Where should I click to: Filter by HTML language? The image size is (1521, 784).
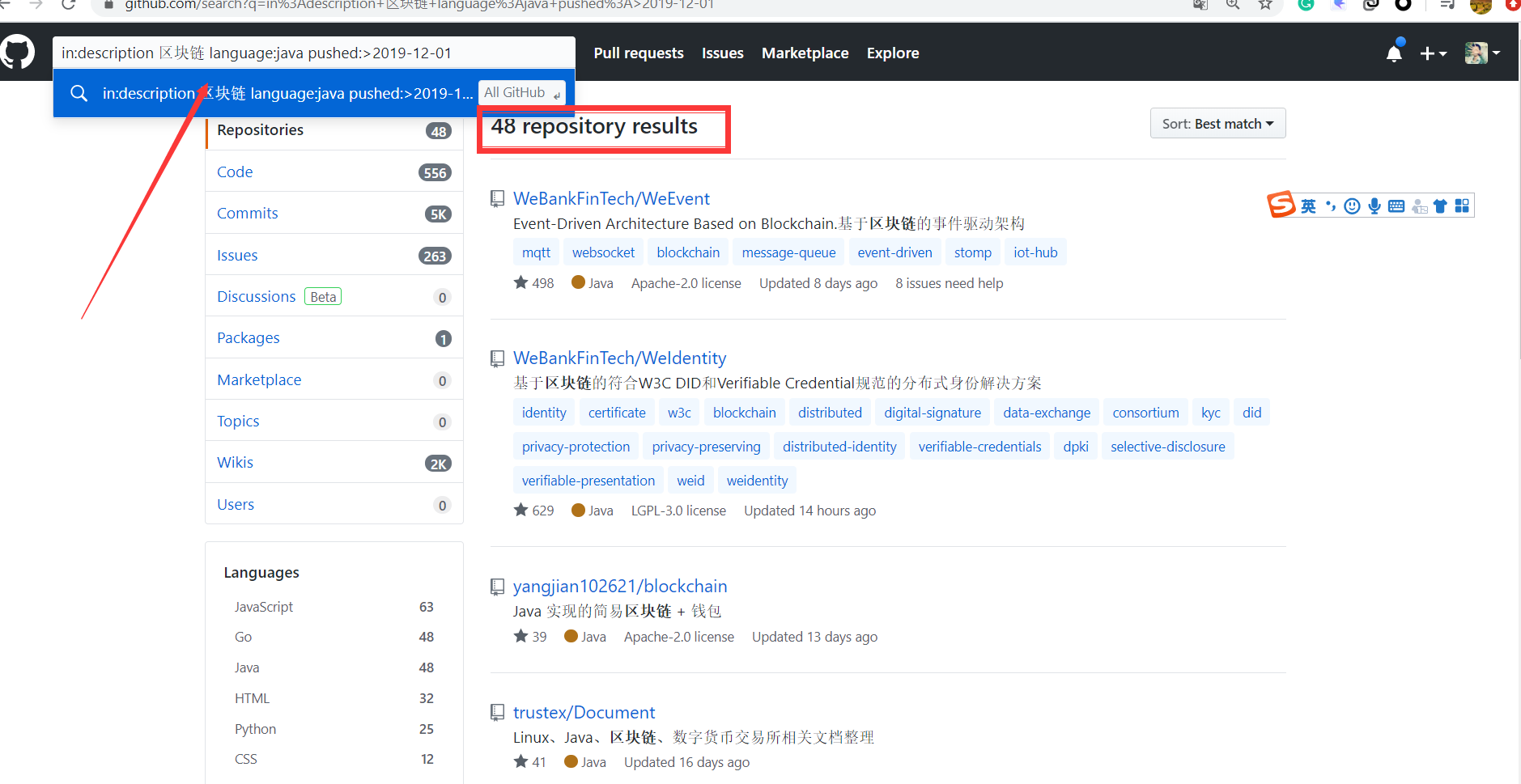coord(334,698)
